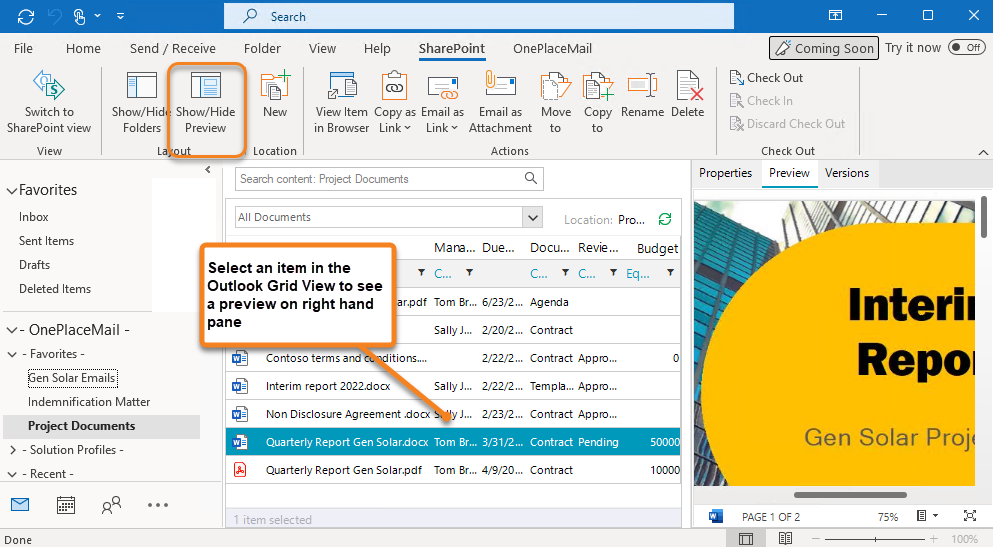Click full screen icon in preview footer
The width and height of the screenshot is (993, 547).
(970, 516)
